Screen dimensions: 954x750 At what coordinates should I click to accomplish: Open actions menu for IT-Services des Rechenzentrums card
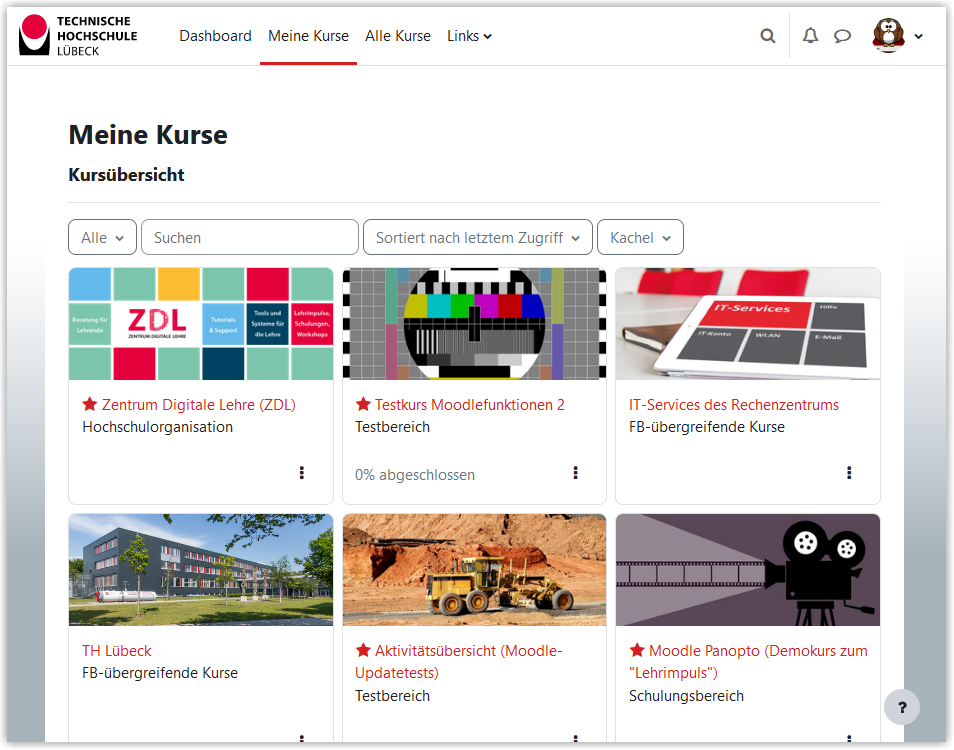[849, 473]
